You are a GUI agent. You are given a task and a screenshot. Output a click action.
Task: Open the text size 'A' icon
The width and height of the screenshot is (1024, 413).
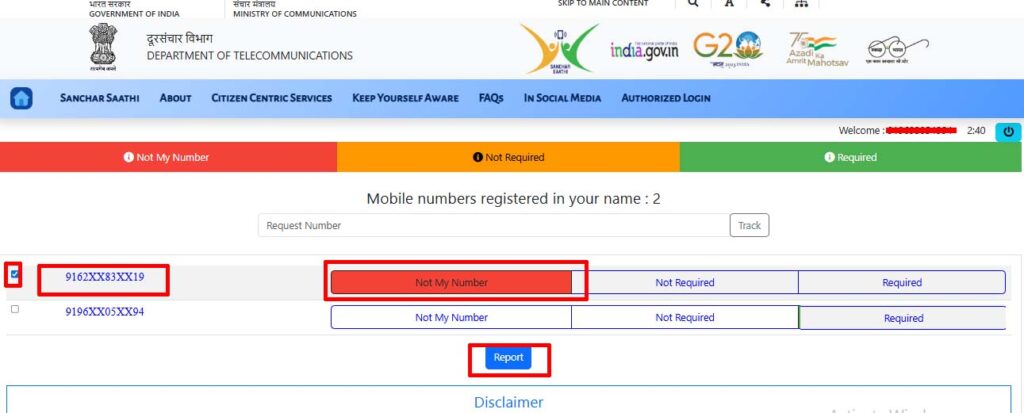729,3
